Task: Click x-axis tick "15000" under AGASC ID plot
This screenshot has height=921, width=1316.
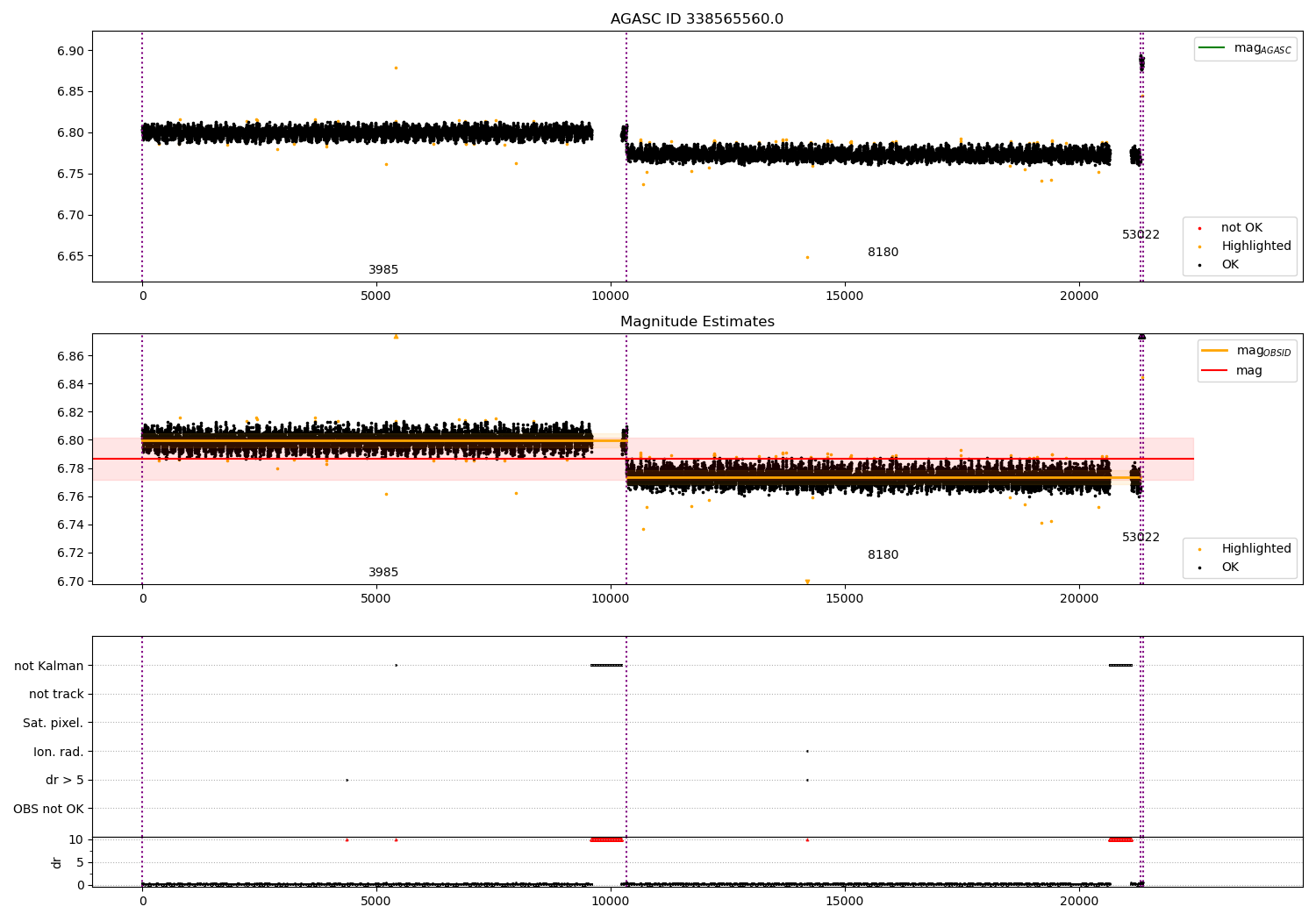Action: coord(845,296)
